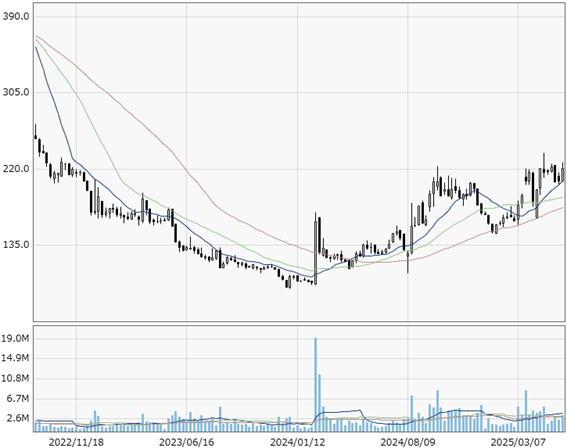Click the 2025/03/07 date label

[518, 442]
